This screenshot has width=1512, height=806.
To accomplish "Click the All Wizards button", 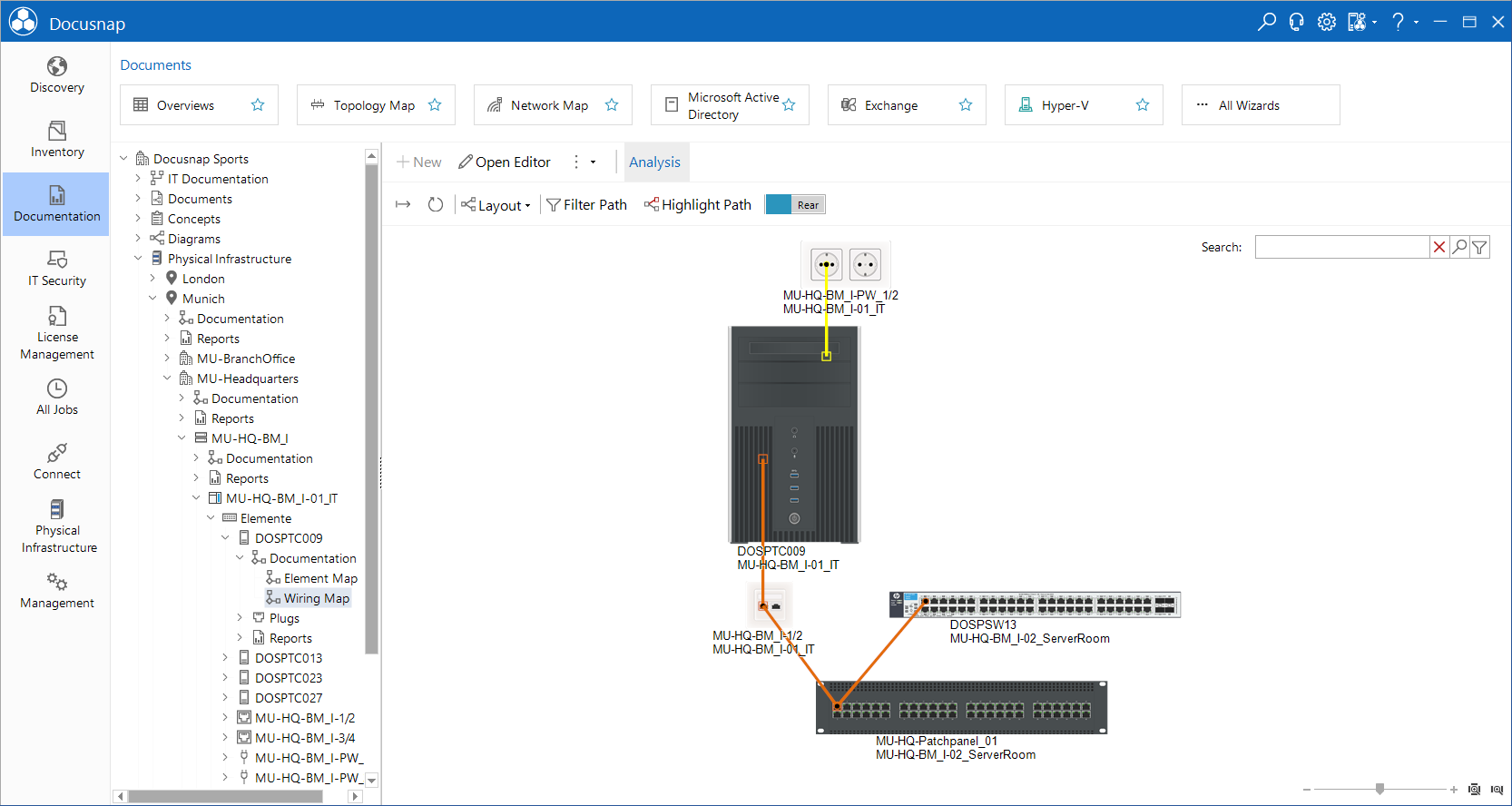I will coord(1261,105).
